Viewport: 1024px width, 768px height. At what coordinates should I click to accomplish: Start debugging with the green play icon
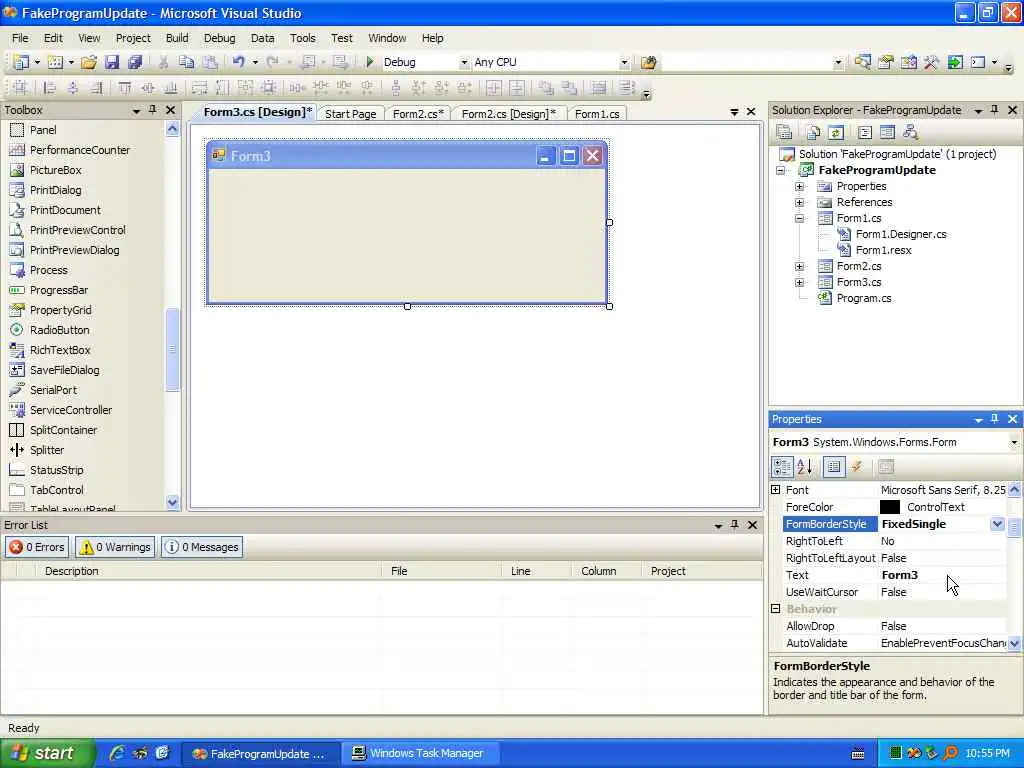370,62
